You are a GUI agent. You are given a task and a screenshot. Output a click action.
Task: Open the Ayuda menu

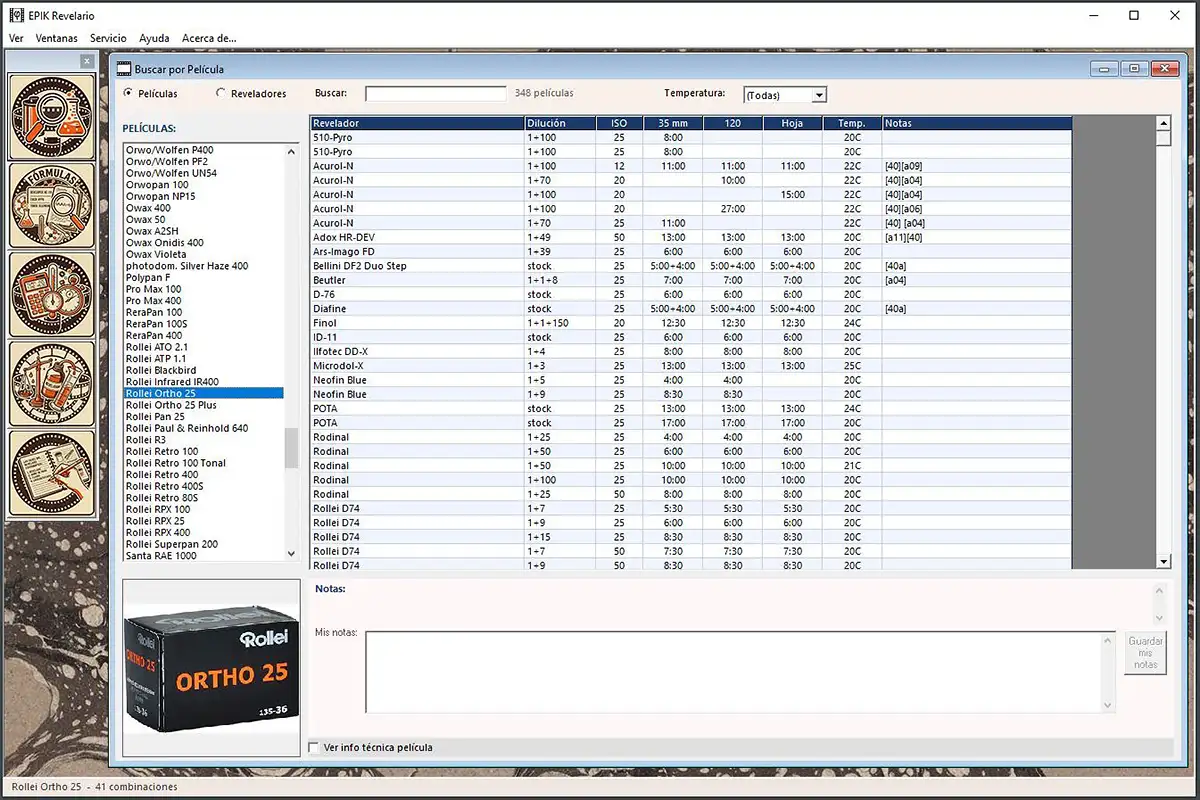point(154,38)
